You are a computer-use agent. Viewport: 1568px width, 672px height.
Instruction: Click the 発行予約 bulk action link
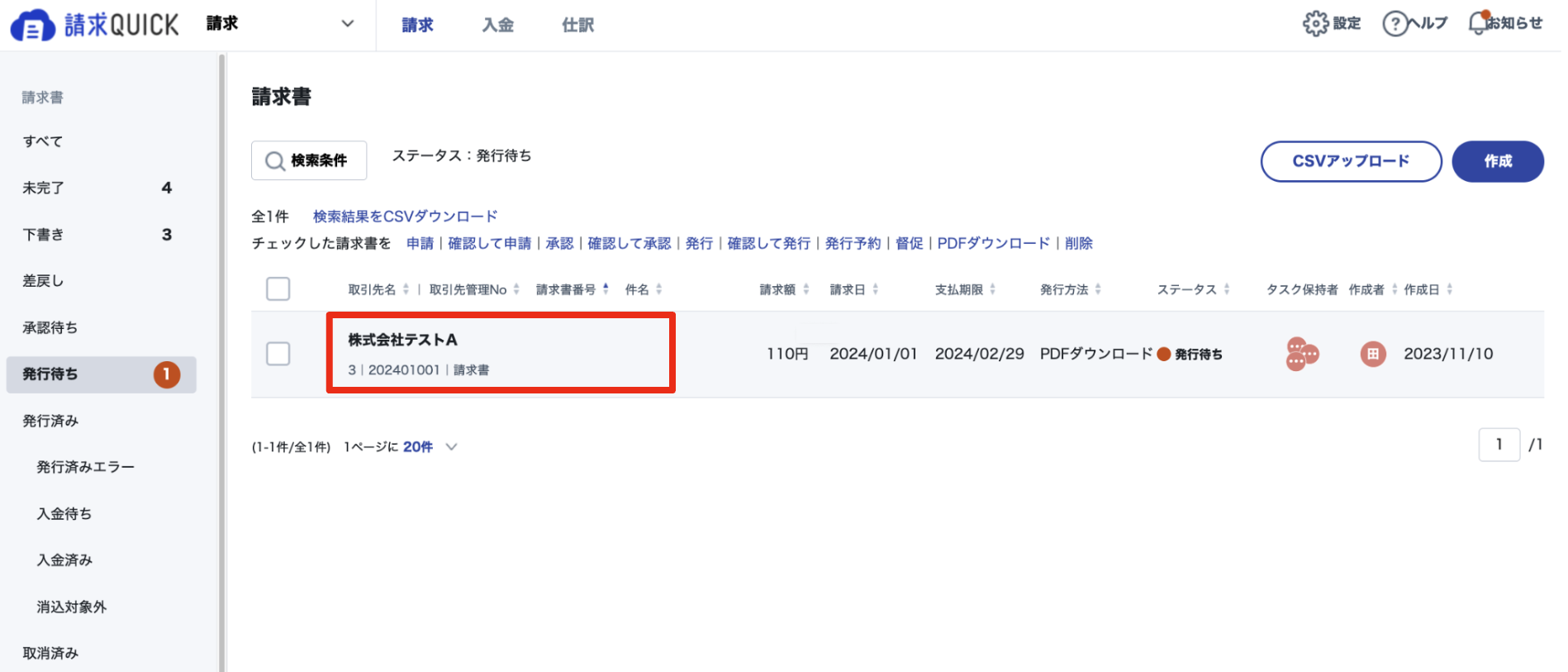tap(853, 243)
